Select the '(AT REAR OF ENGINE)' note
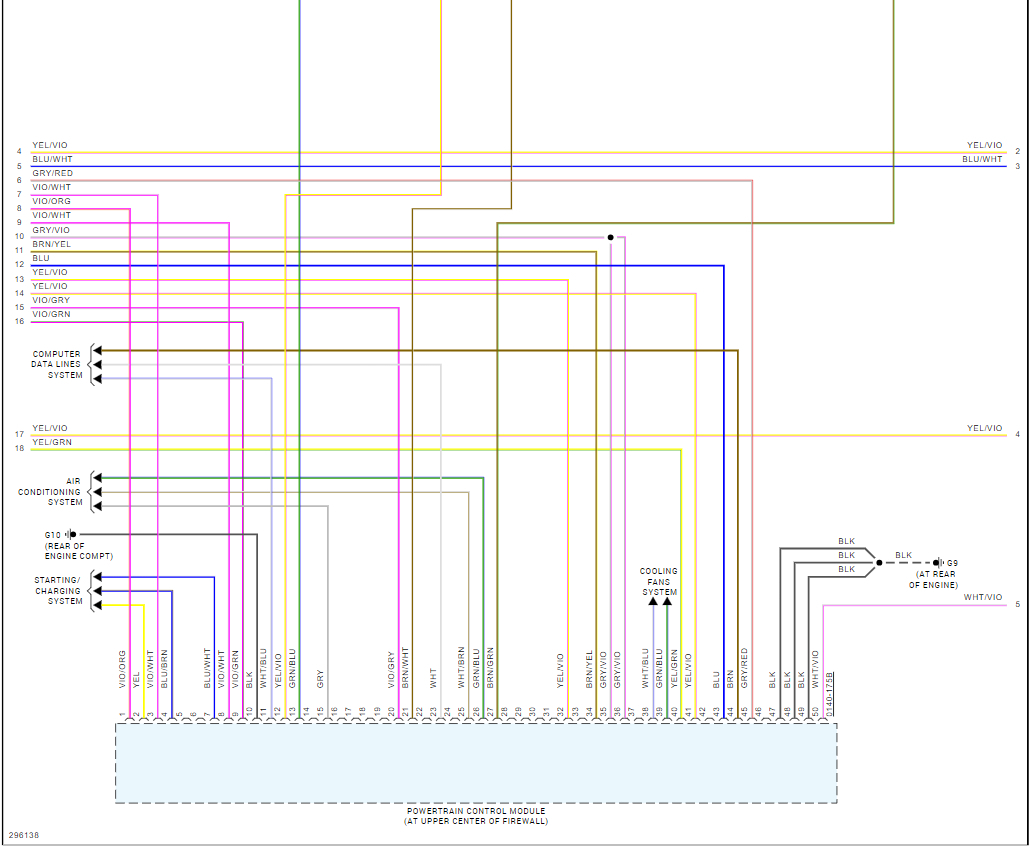This screenshot has height=849, width=1030. [x=933, y=580]
